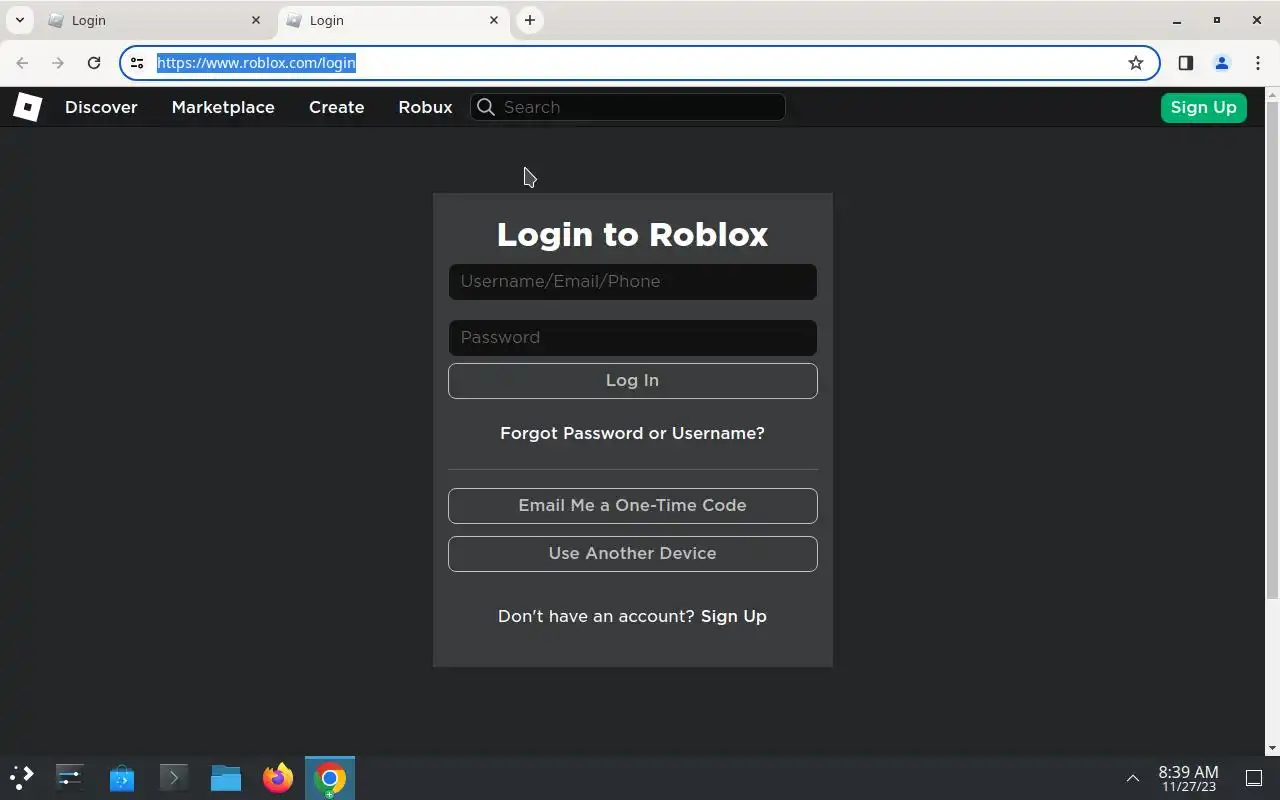Launch the Discover software store

click(x=122, y=777)
